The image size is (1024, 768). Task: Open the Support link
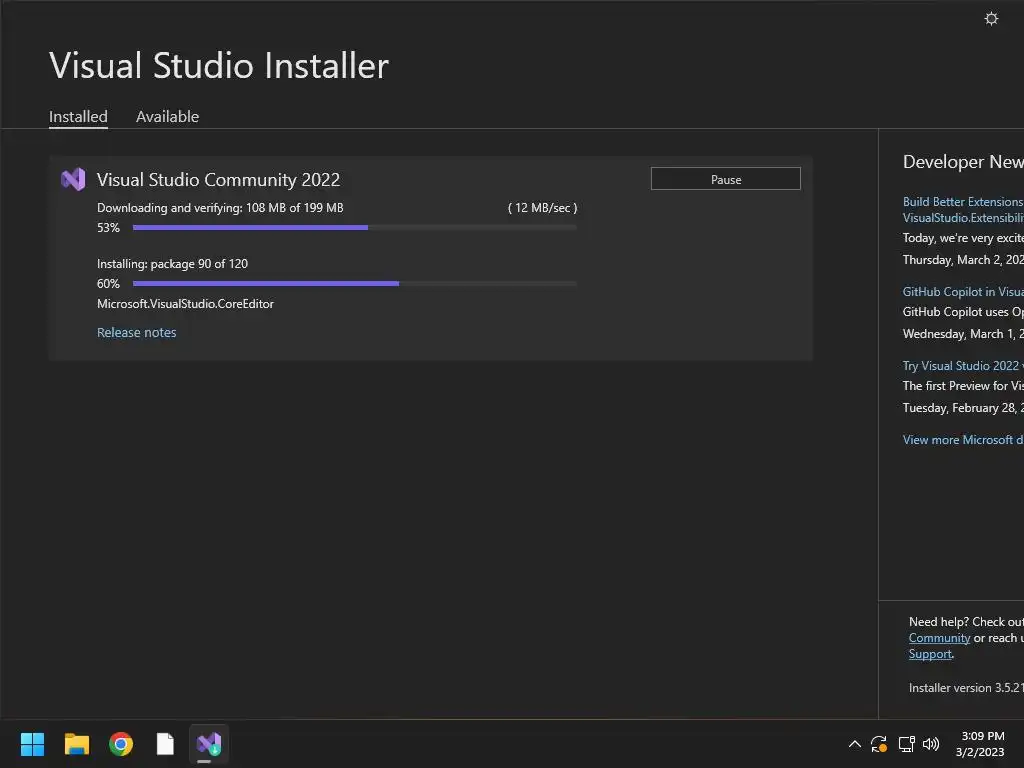point(930,654)
